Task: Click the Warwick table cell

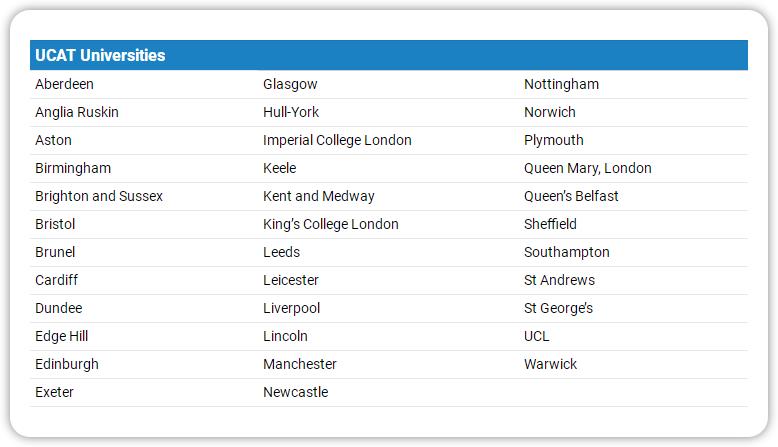Action: point(551,364)
